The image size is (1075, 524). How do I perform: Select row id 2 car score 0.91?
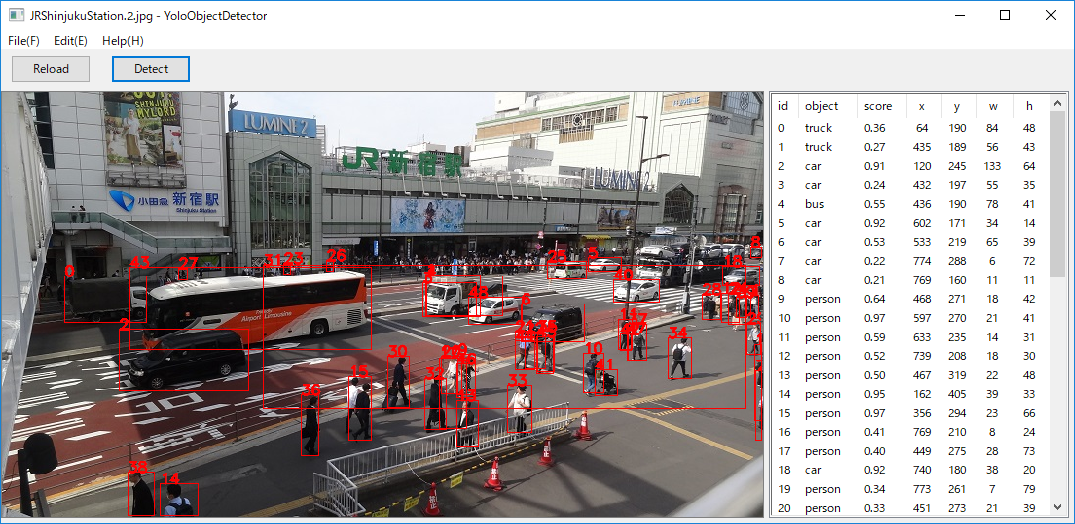[x=911, y=166]
